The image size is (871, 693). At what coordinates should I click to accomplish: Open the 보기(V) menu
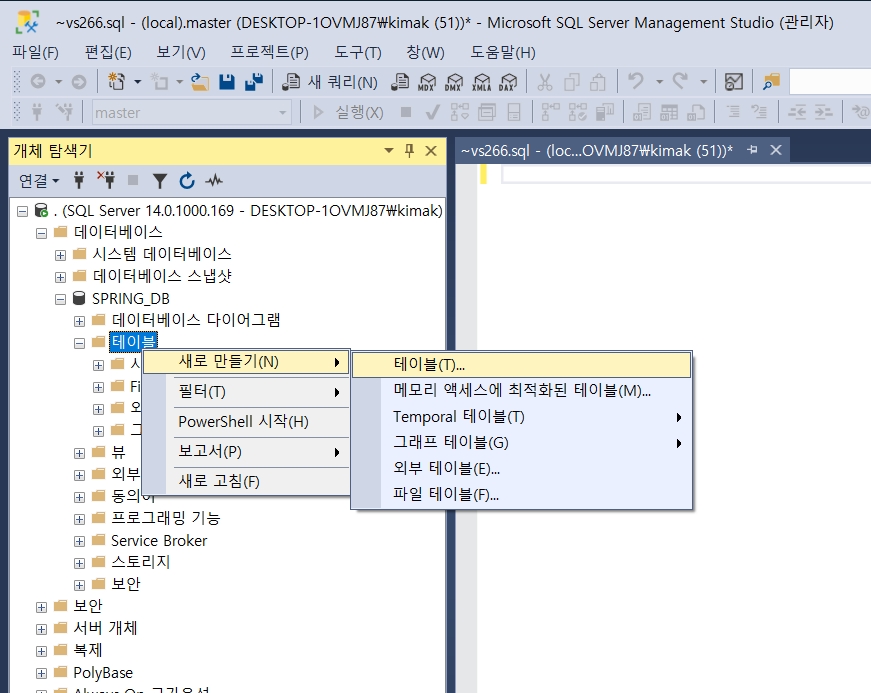coord(181,52)
